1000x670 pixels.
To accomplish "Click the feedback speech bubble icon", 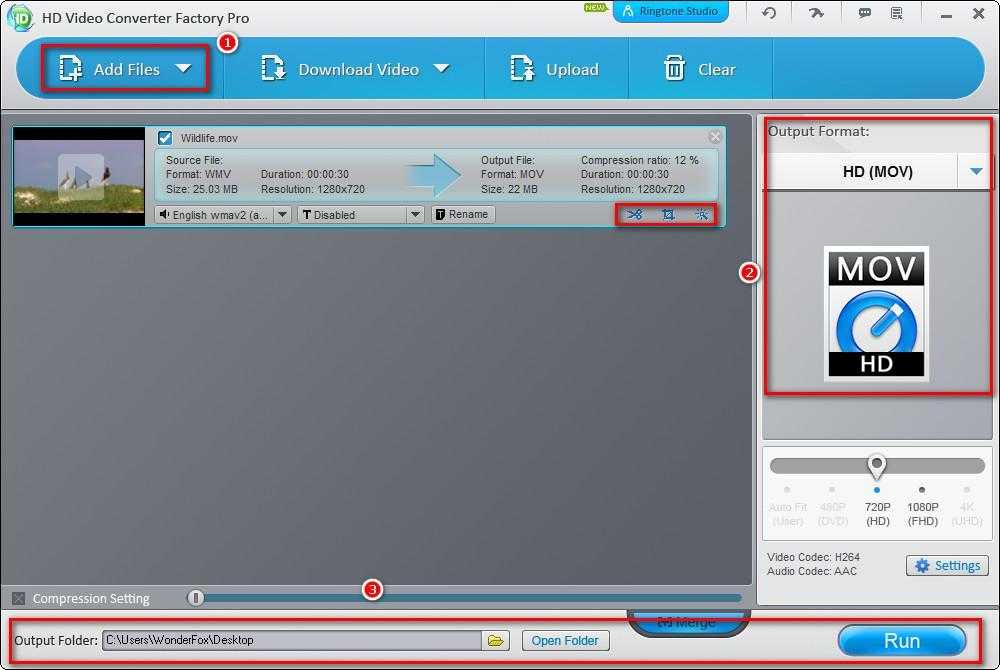I will [864, 13].
